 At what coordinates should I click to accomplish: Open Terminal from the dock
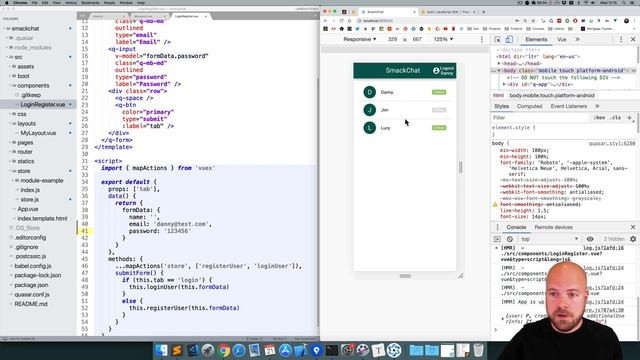(x=332, y=350)
